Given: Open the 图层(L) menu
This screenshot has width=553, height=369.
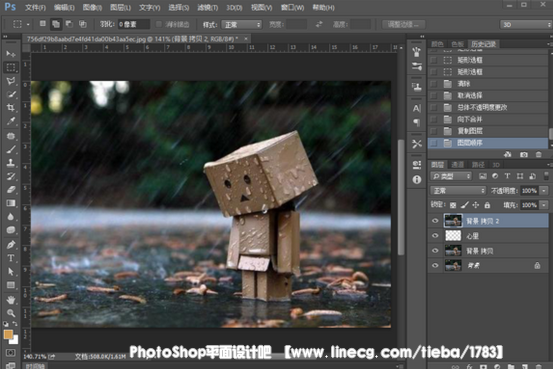Looking at the screenshot, I should pyautogui.click(x=121, y=7).
